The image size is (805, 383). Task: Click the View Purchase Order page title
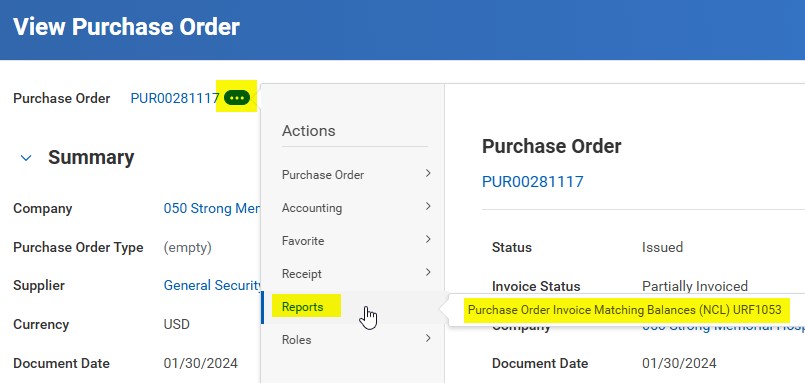[x=126, y=27]
